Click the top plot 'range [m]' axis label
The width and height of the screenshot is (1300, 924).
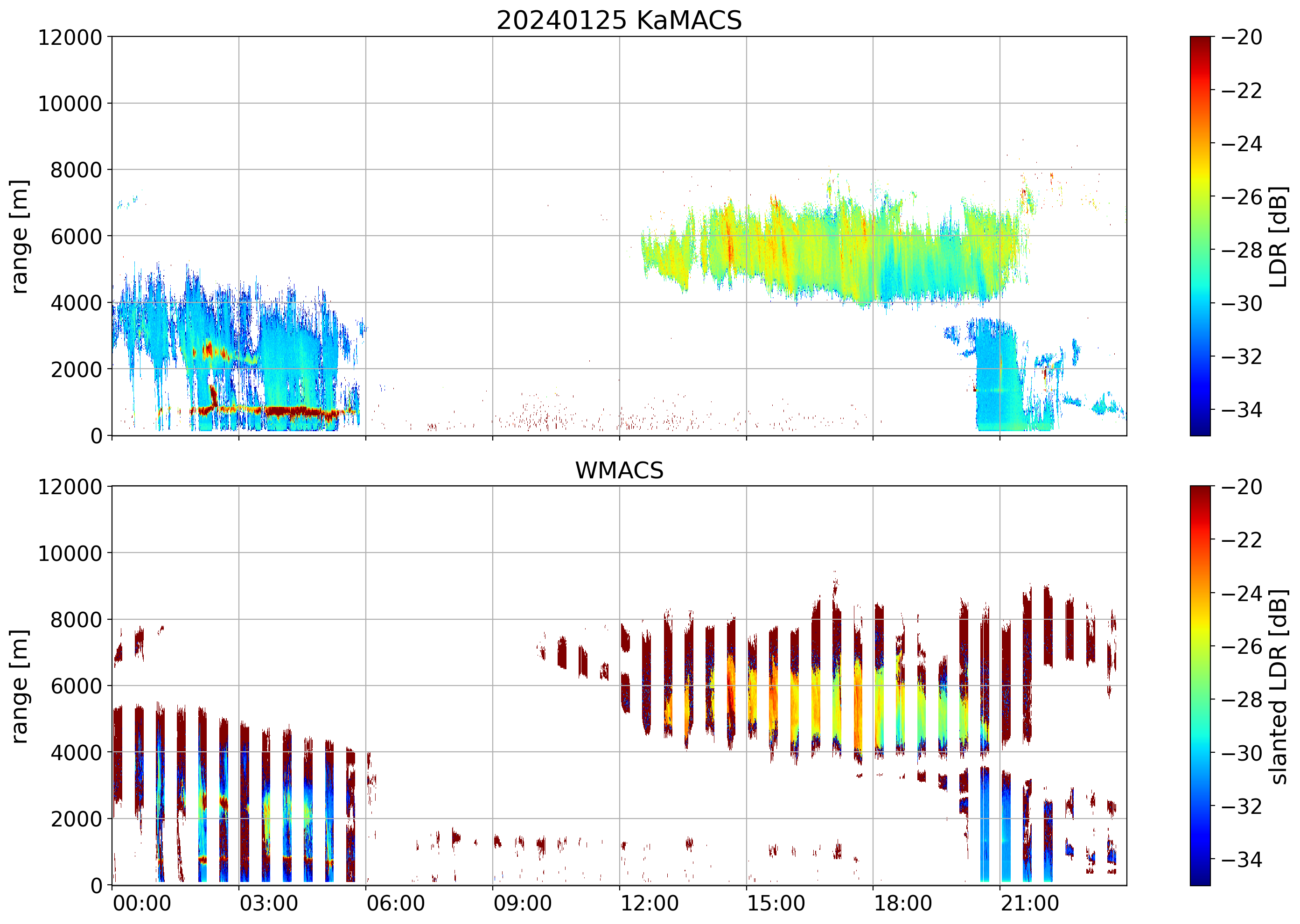tap(19, 236)
